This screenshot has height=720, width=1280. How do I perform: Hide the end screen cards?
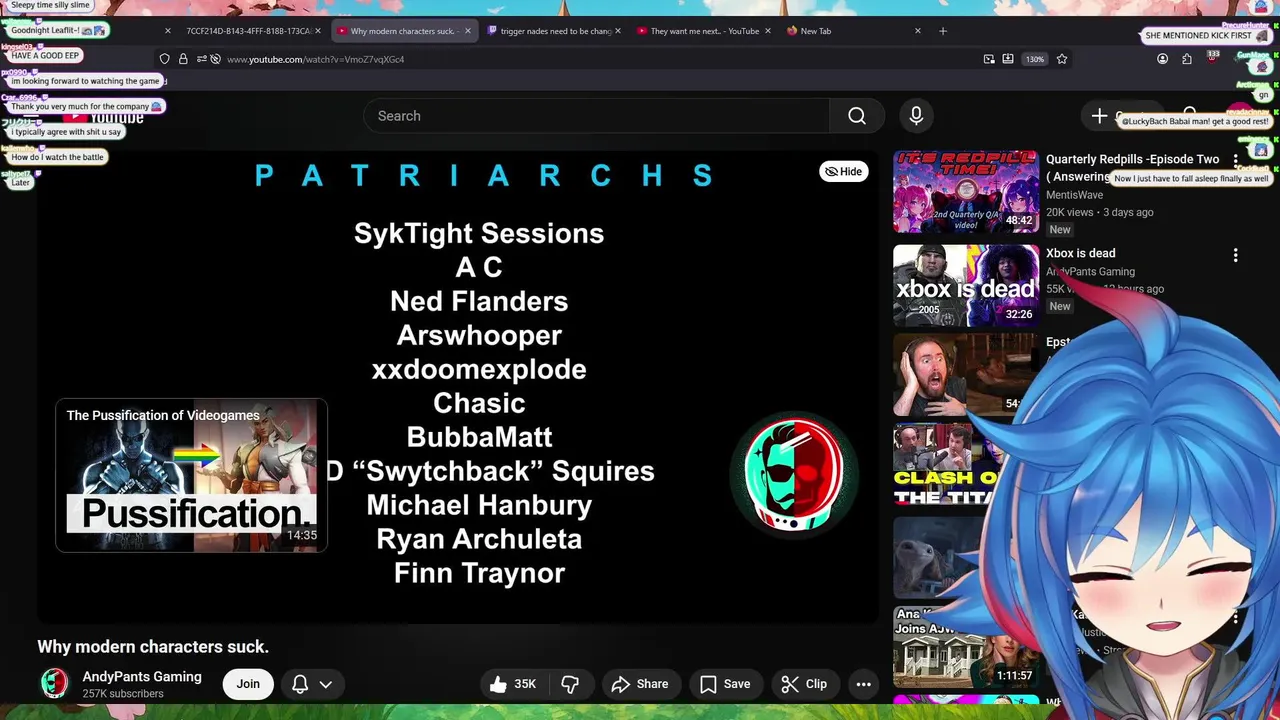[x=843, y=171]
